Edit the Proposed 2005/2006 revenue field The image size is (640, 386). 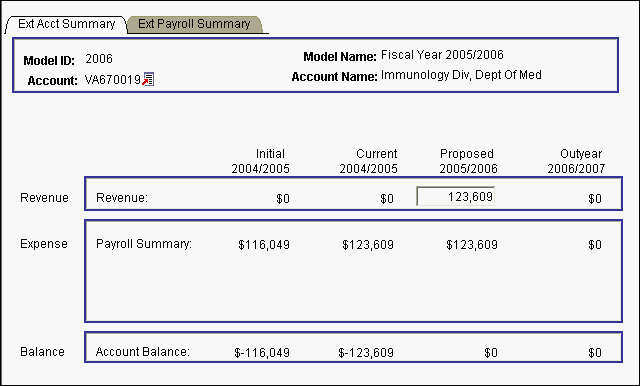(x=456, y=197)
